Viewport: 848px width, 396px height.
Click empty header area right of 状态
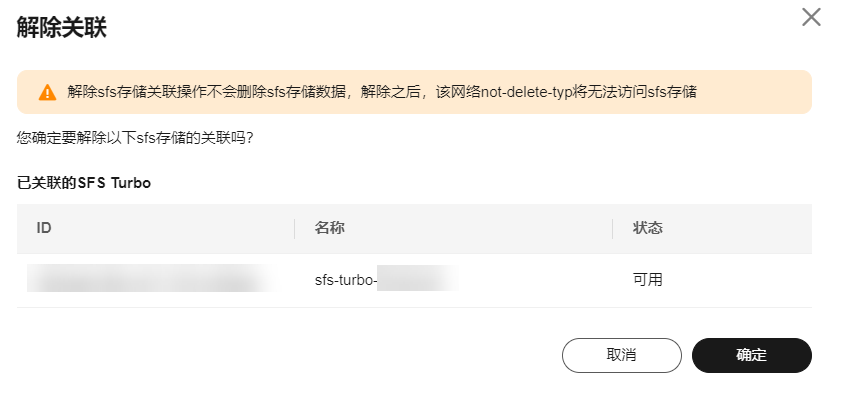point(738,228)
